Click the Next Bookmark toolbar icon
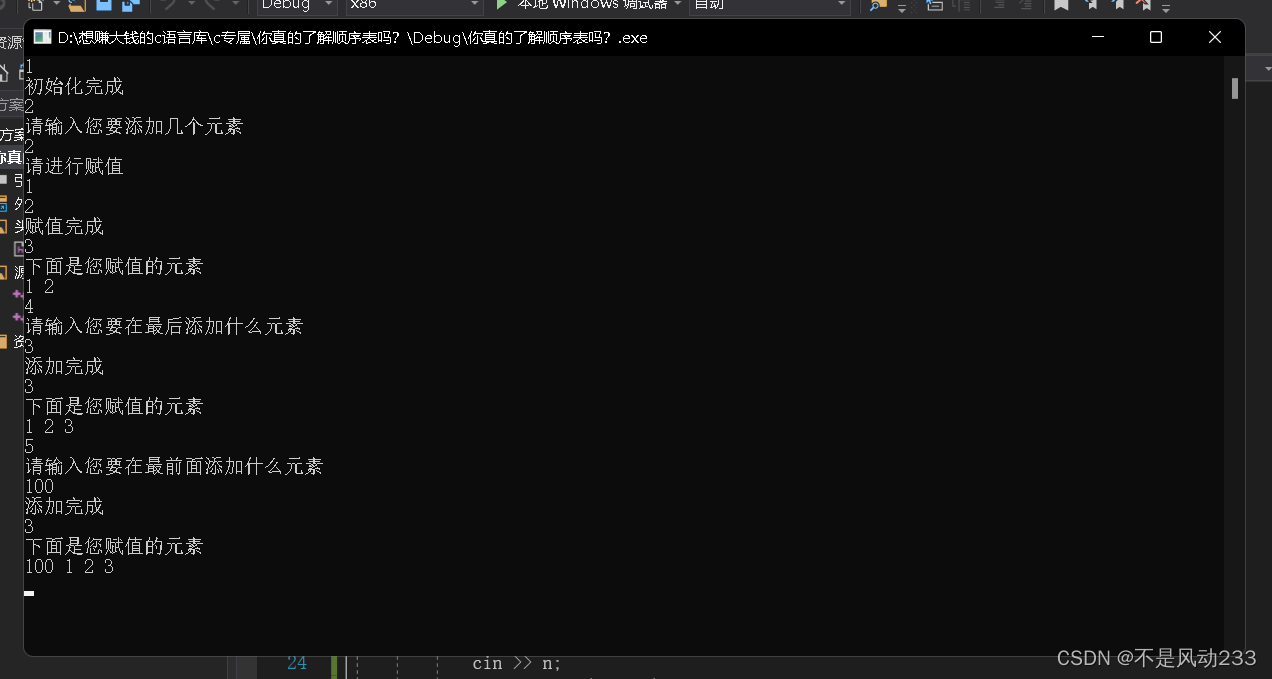This screenshot has height=679, width=1272. coord(1116,5)
